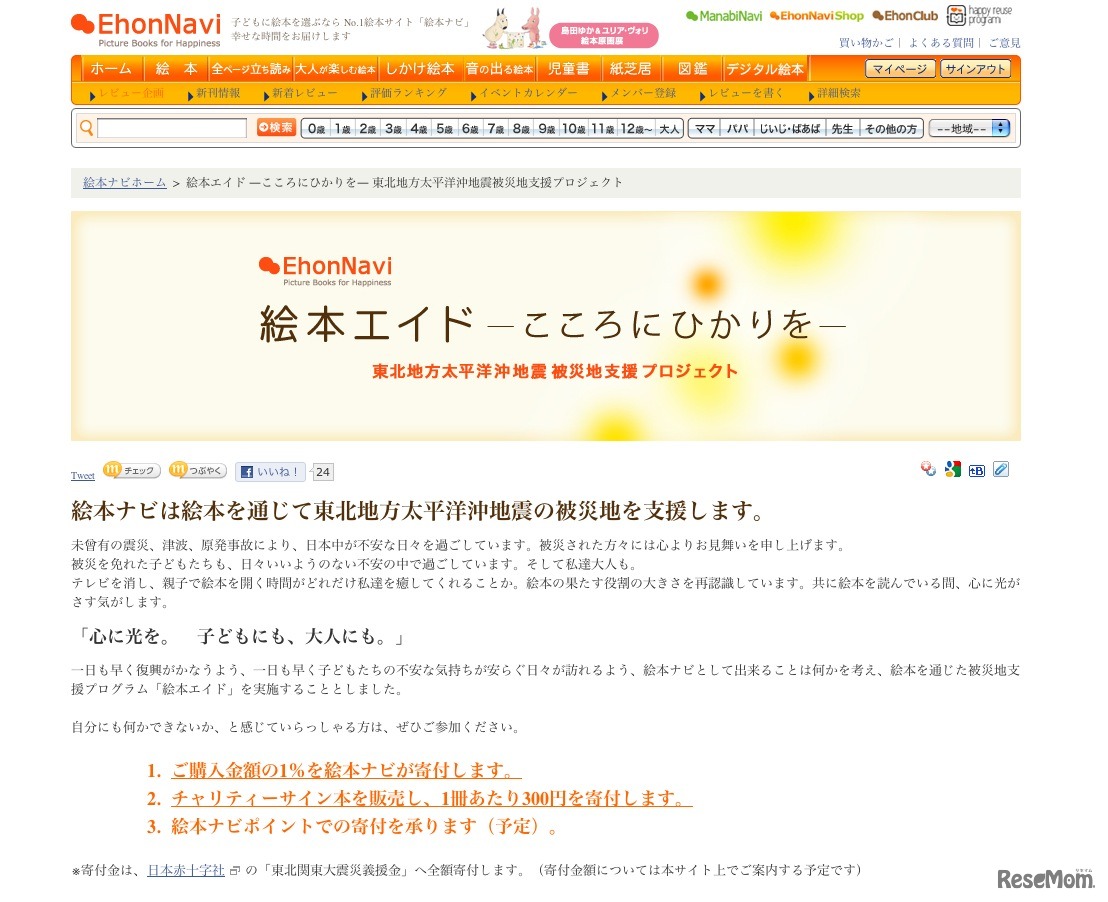Viewport: 1108px width, 902px height.
Task: Open the チャリティーサイン本 300円寄付 link
Action: [432, 799]
